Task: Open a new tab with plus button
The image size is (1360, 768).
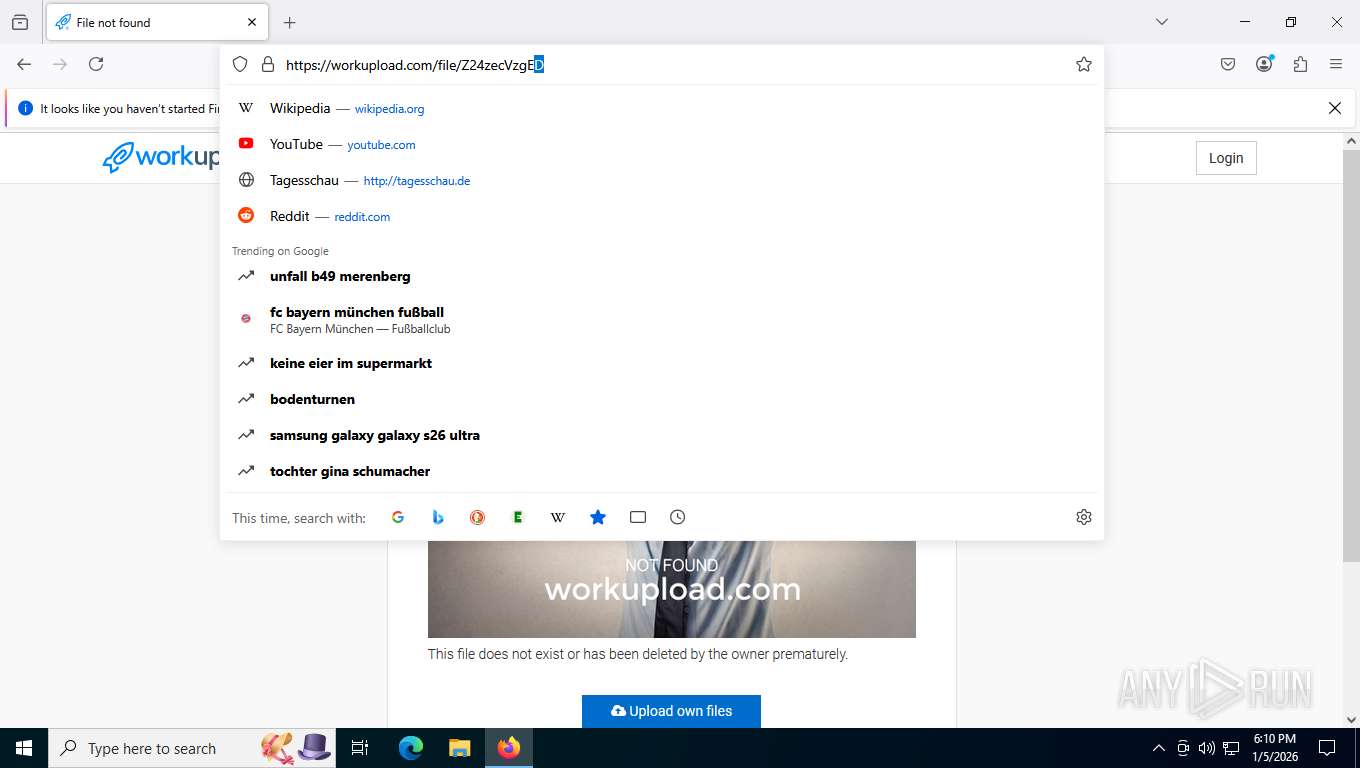Action: coord(289,22)
